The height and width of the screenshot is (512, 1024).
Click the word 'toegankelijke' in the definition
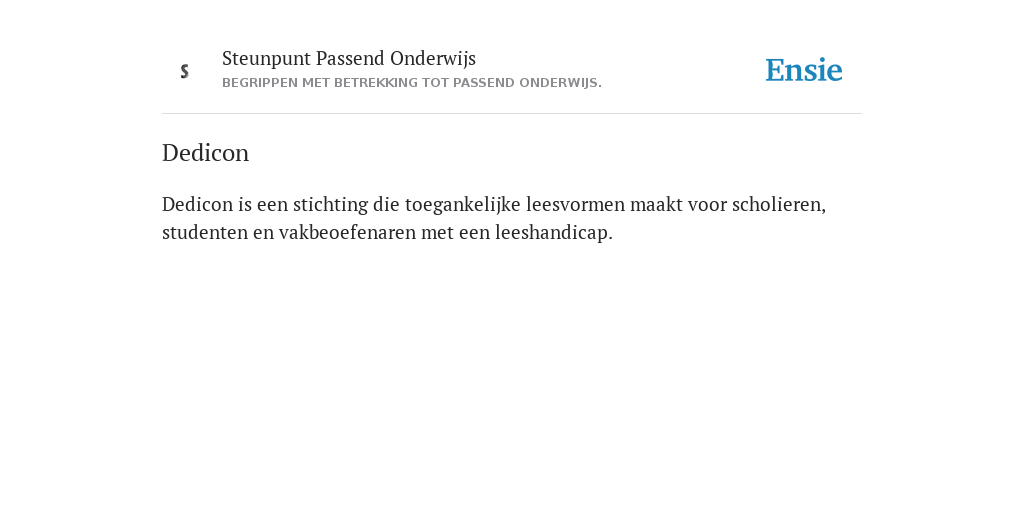(462, 204)
